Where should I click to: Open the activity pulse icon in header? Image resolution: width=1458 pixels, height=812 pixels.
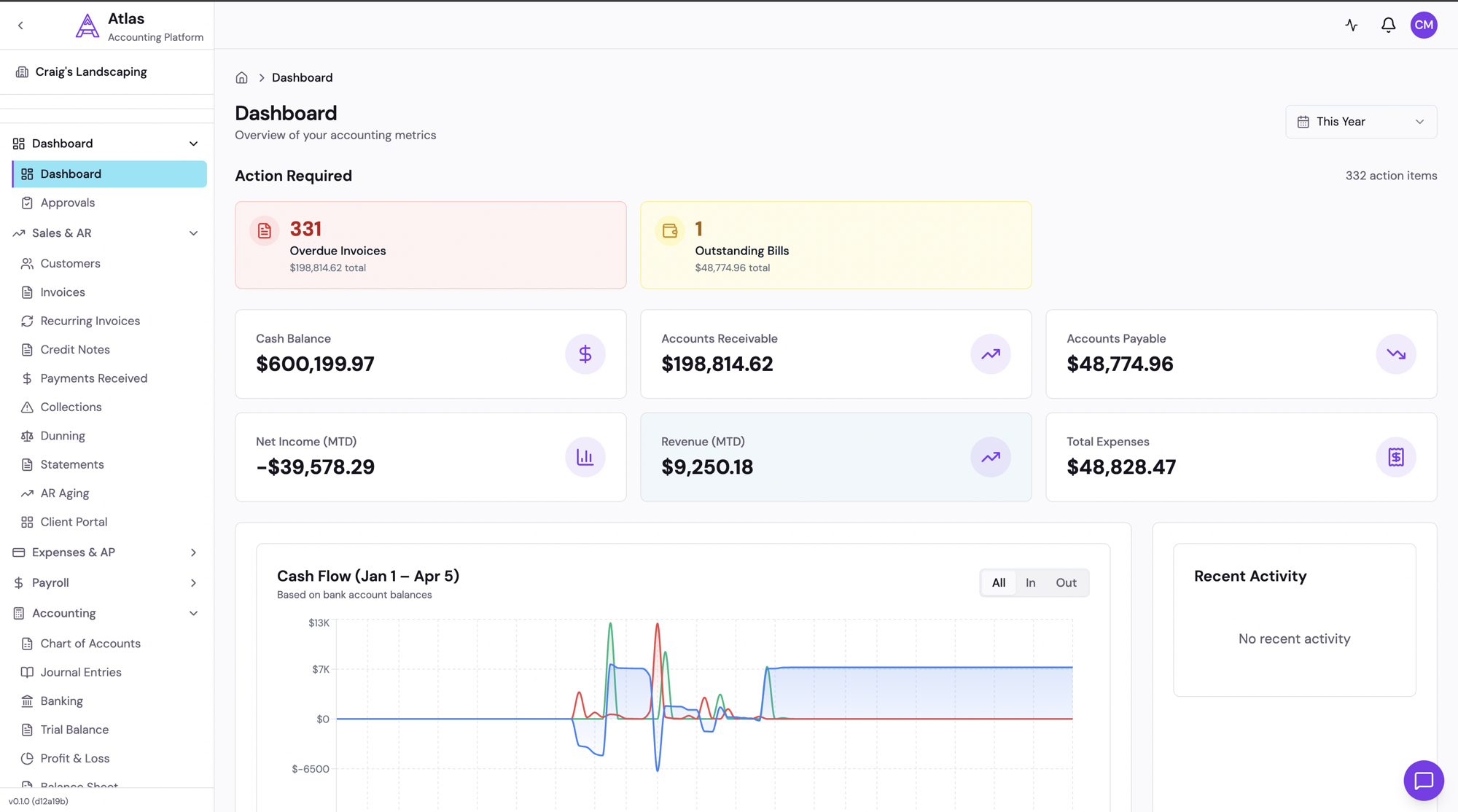point(1352,26)
